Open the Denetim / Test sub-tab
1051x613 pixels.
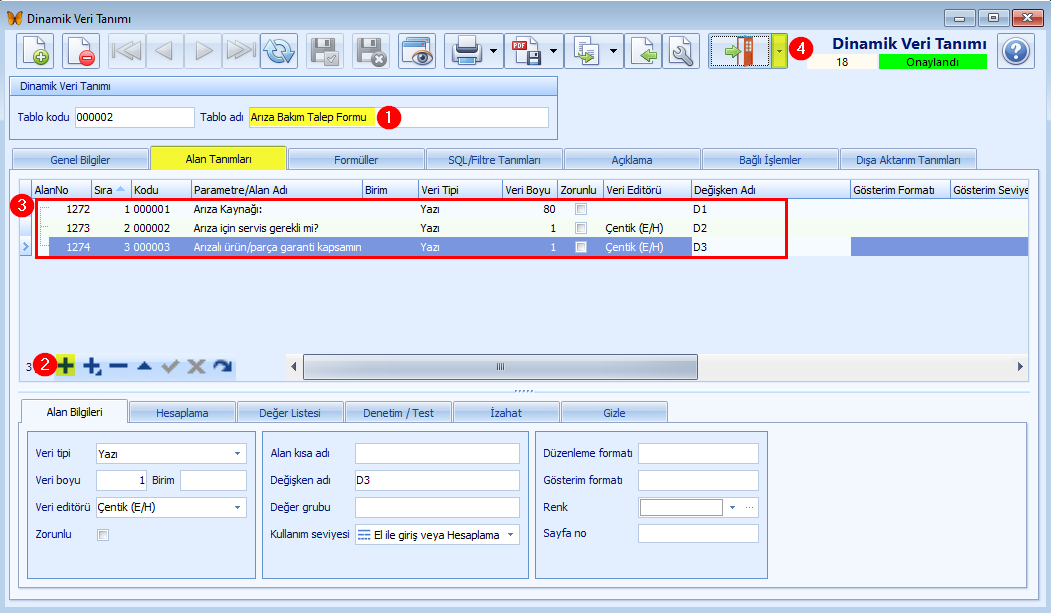coord(398,413)
